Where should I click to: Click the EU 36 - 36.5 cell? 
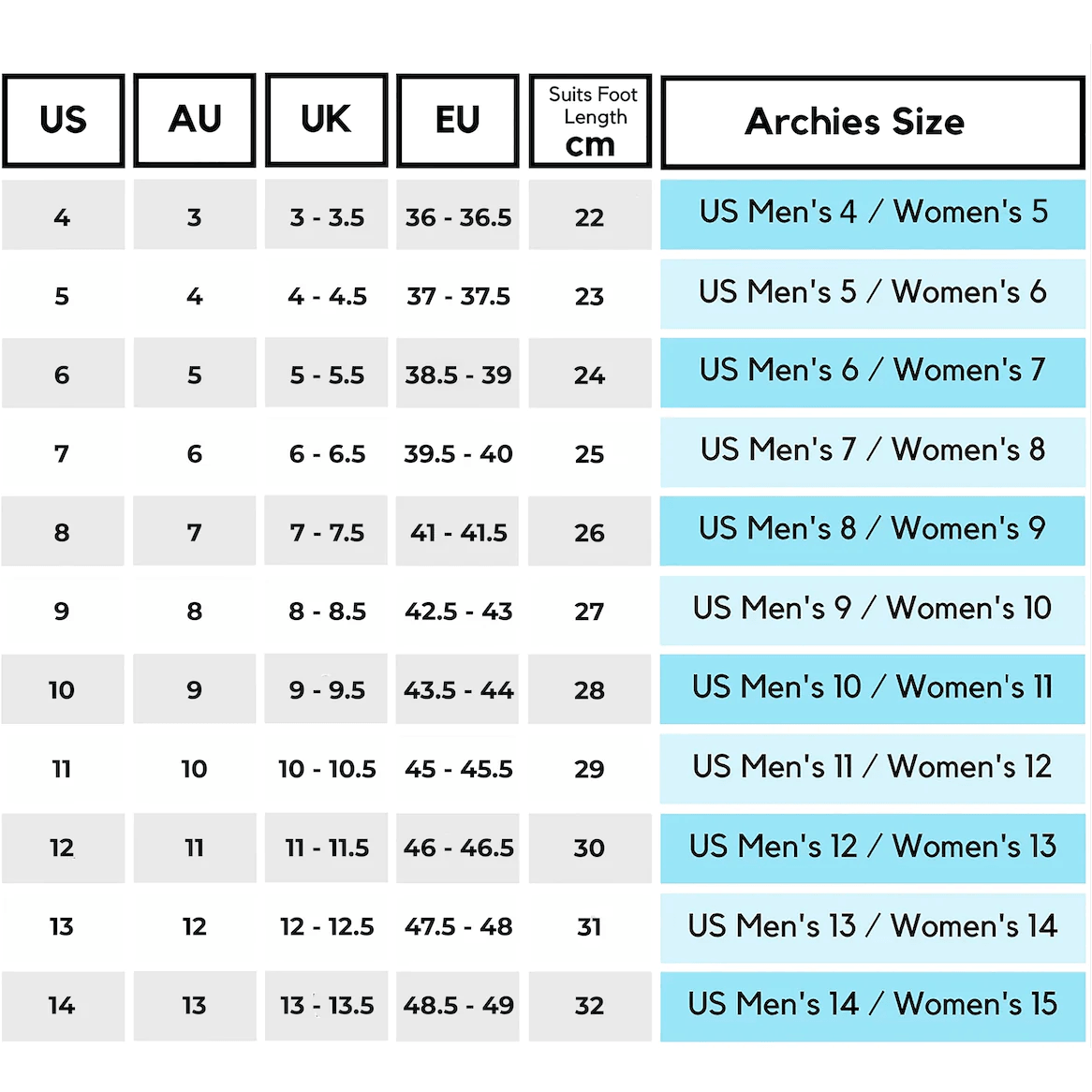click(458, 217)
